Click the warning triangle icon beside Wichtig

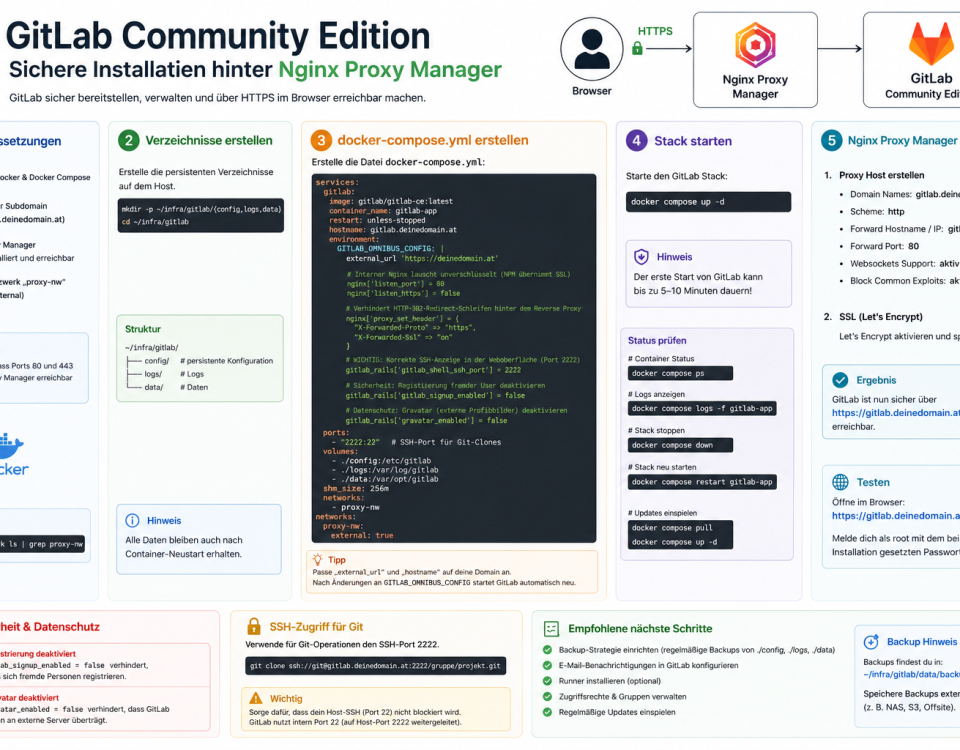pos(256,698)
